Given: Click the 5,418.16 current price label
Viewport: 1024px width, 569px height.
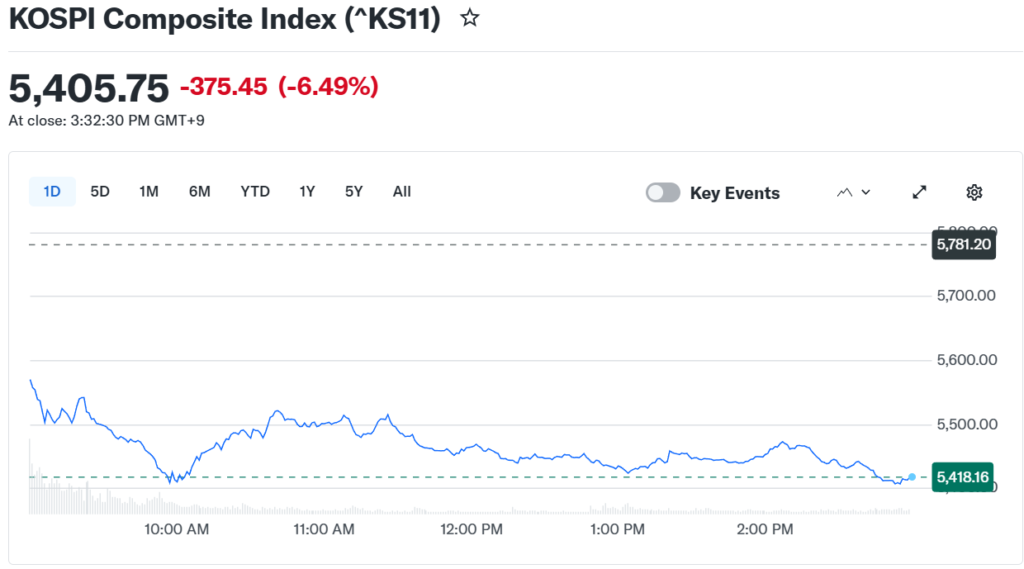Looking at the screenshot, I should coord(963,477).
